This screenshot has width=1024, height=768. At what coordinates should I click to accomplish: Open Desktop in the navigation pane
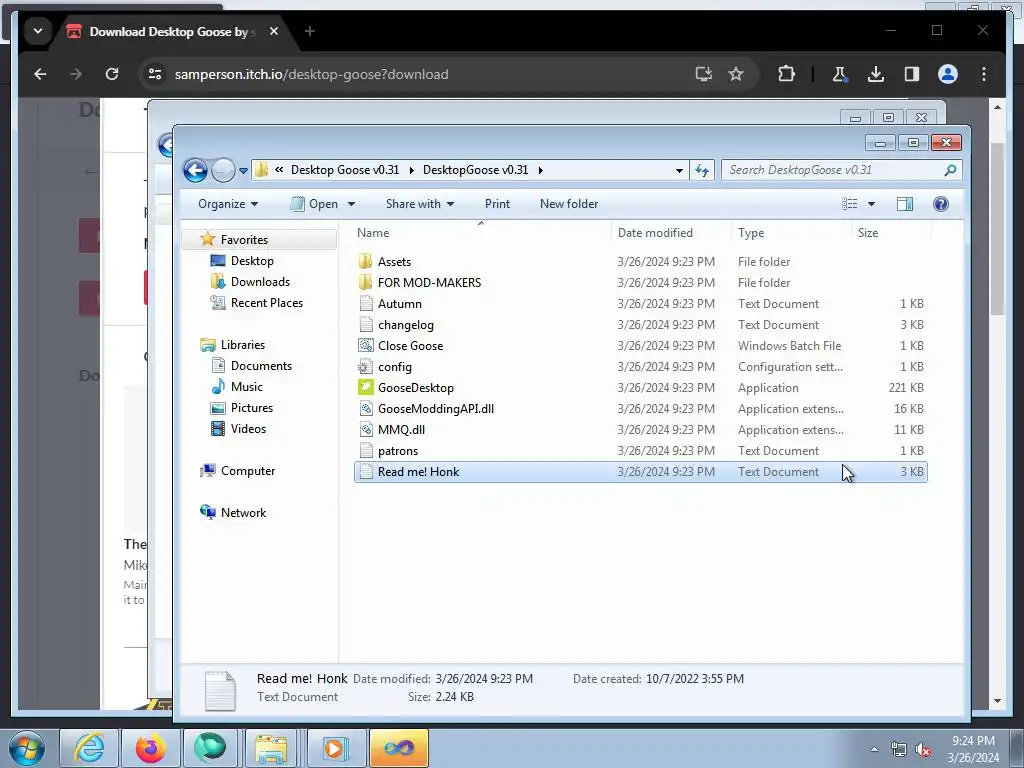pyautogui.click(x=251, y=261)
